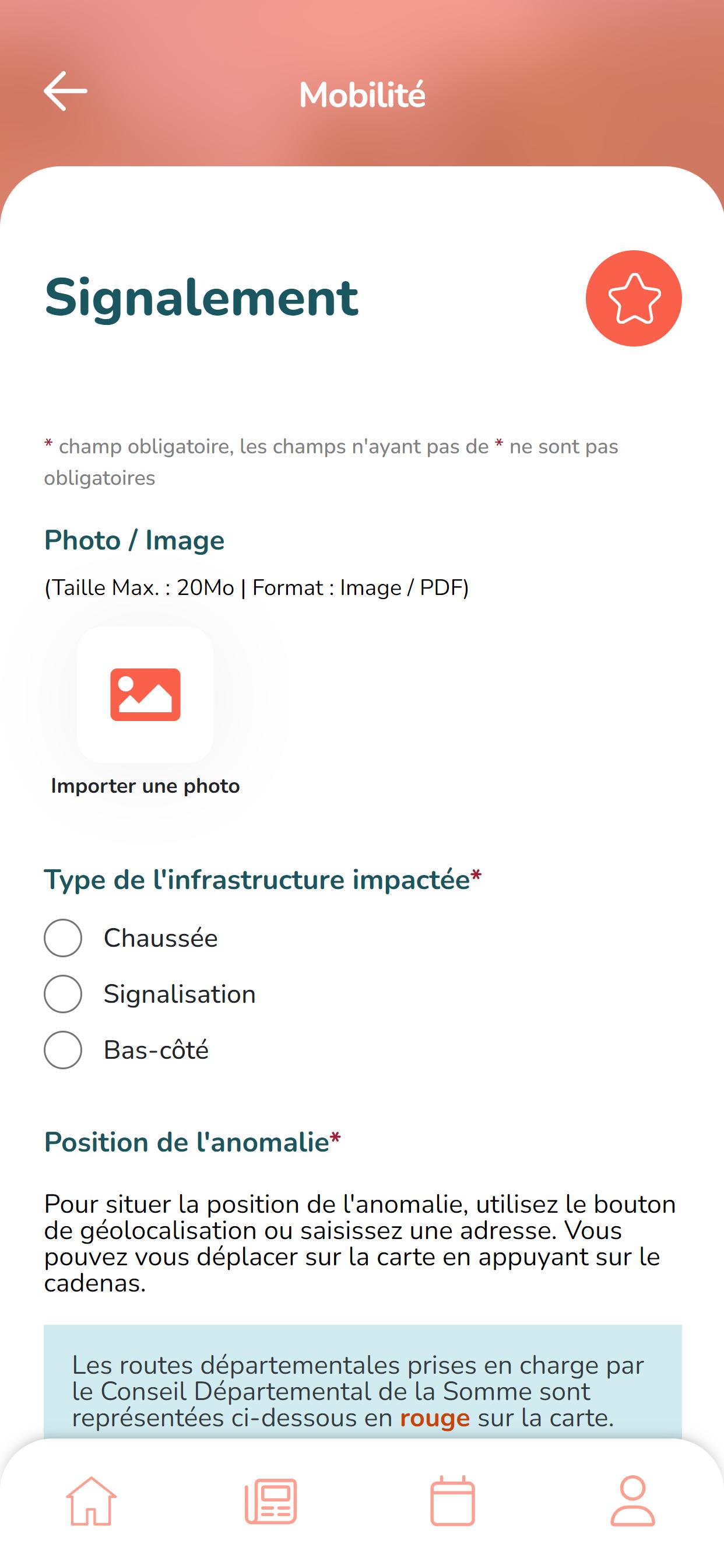Select the Bas-côté radio button
724x1568 pixels.
click(x=63, y=1050)
